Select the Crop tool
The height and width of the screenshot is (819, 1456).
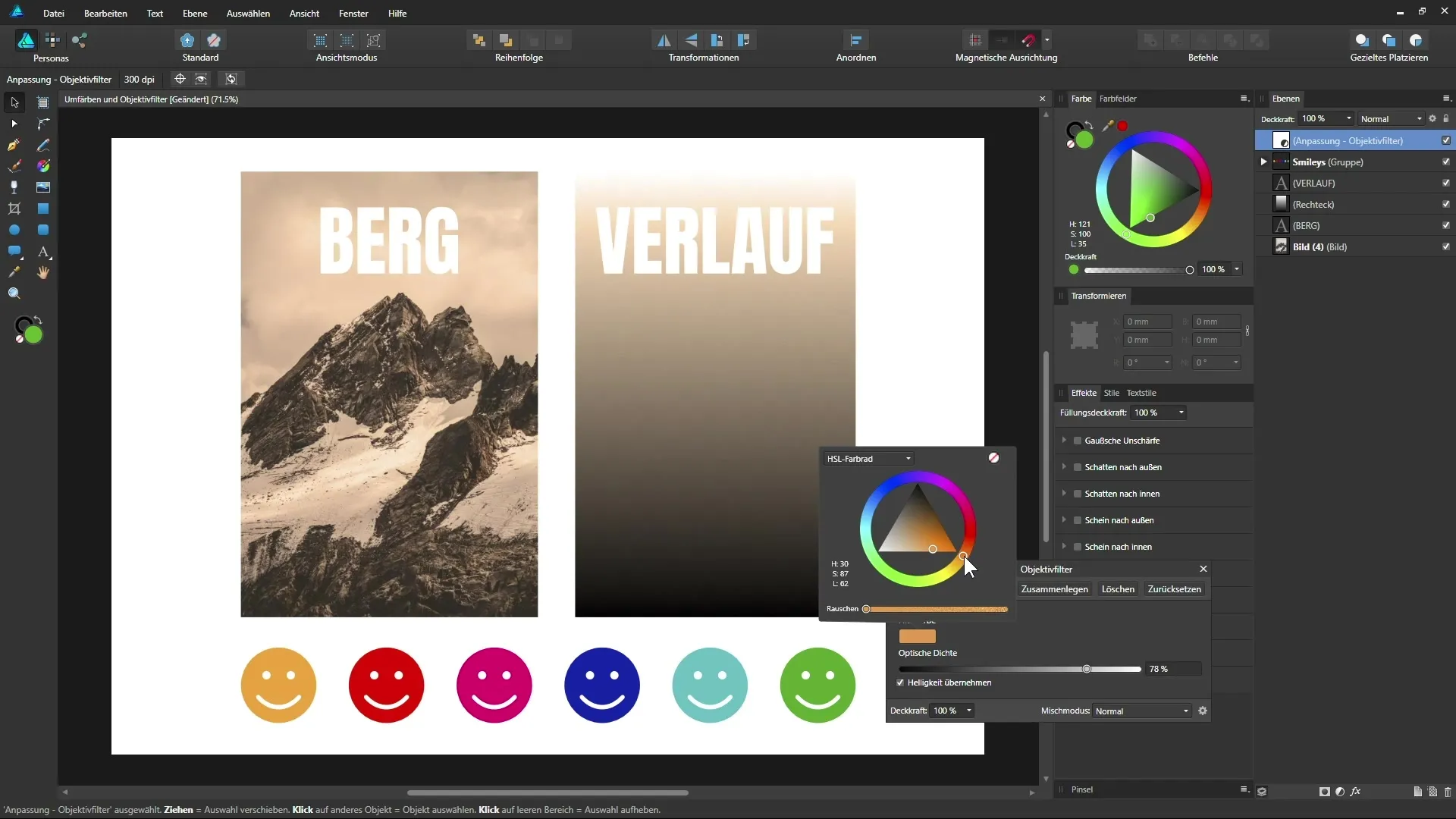(x=14, y=209)
